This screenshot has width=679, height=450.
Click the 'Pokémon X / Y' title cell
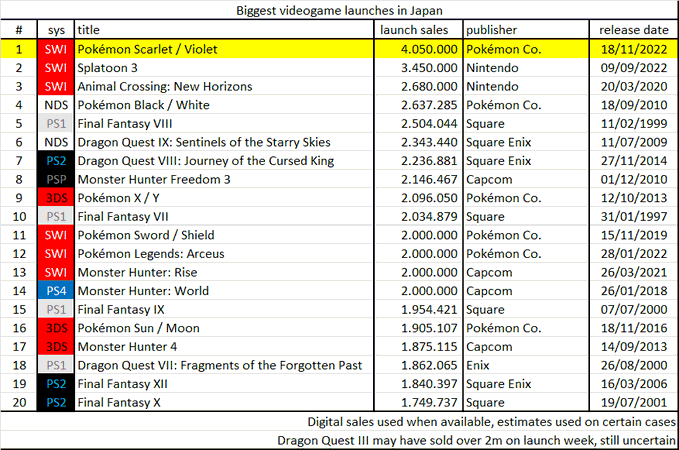point(119,198)
